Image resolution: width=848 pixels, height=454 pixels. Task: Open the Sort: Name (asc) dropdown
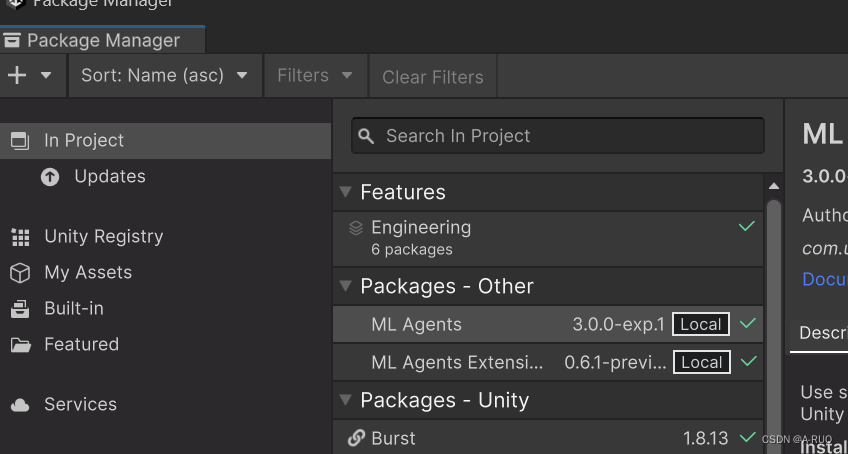(164, 76)
